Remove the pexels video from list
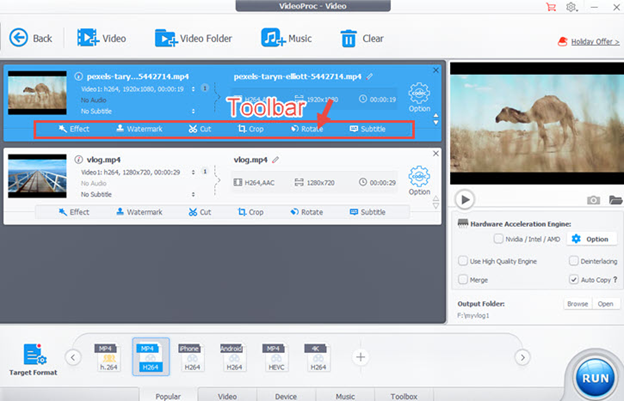Screen dimensions: 624x402 pos(436,70)
